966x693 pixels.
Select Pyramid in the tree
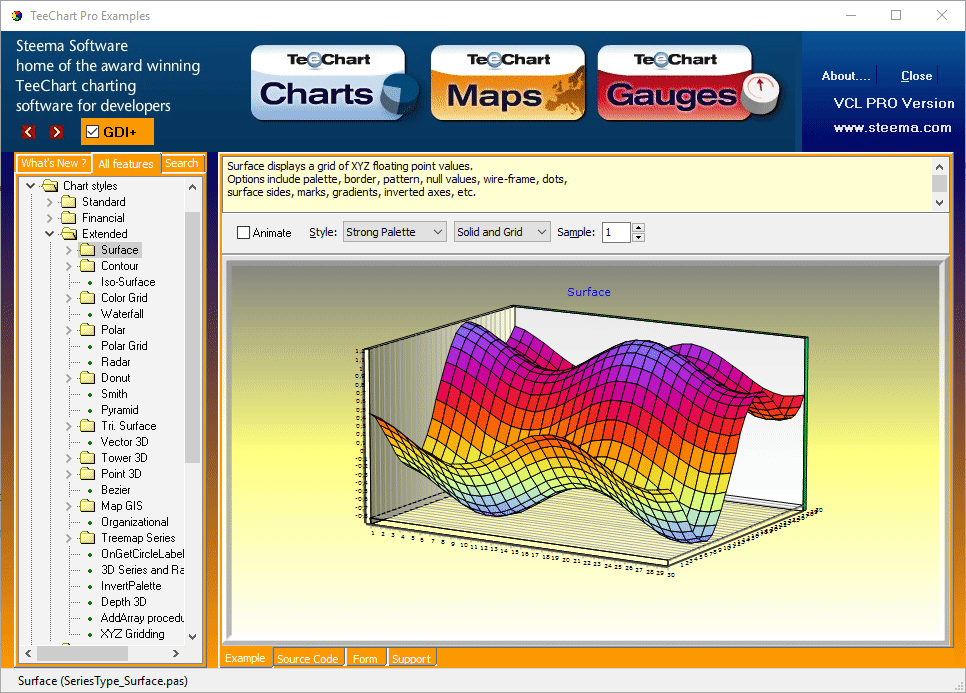coord(120,410)
